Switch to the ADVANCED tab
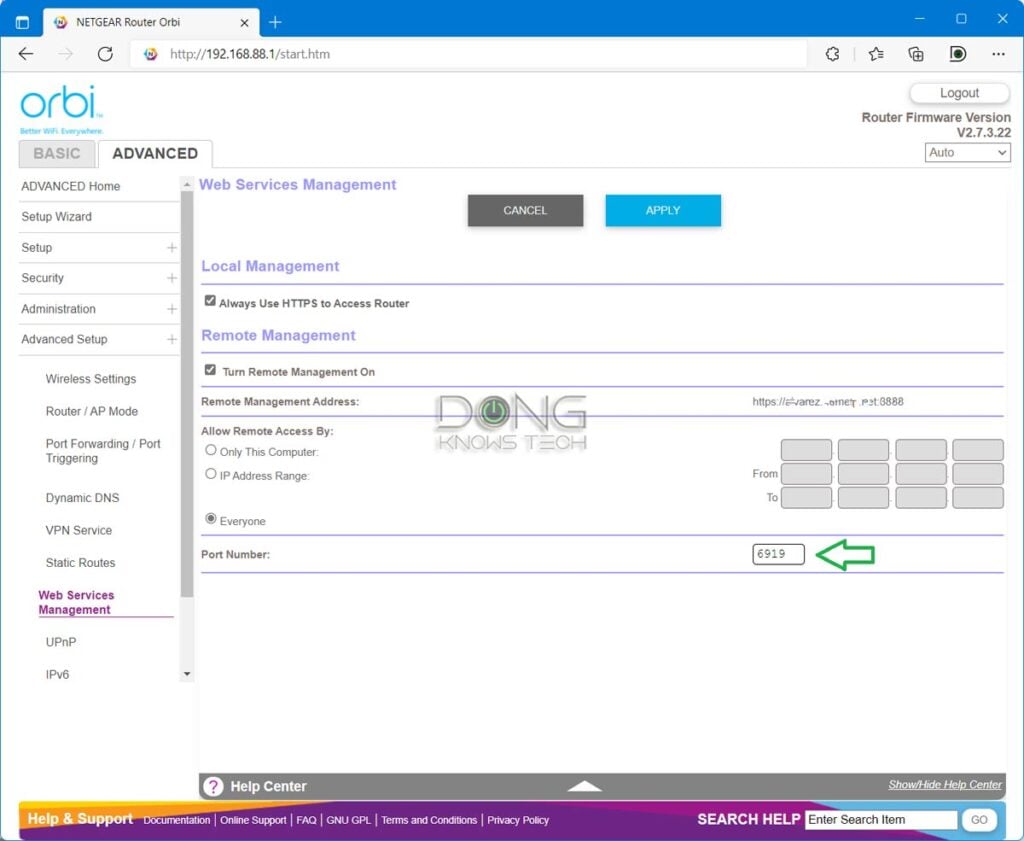Image resolution: width=1024 pixels, height=841 pixels. (155, 153)
